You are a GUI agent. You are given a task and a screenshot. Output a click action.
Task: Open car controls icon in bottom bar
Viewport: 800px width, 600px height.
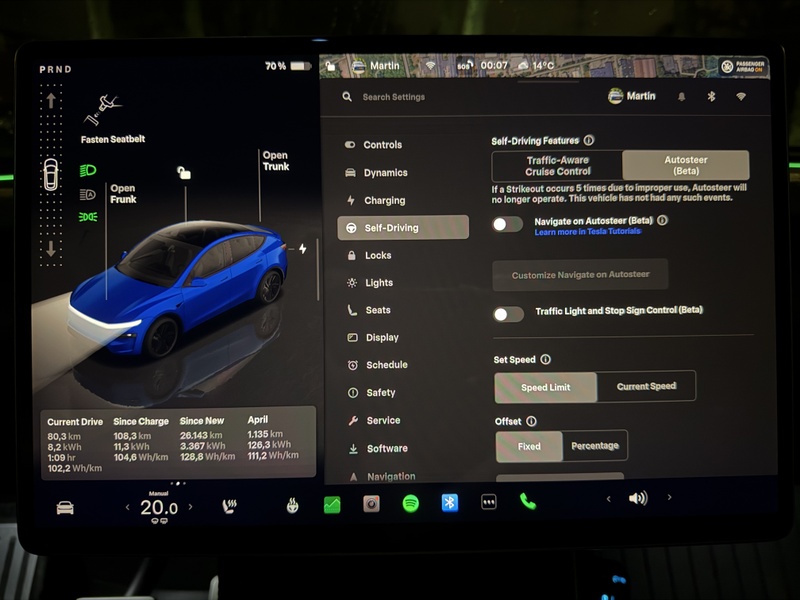65,508
